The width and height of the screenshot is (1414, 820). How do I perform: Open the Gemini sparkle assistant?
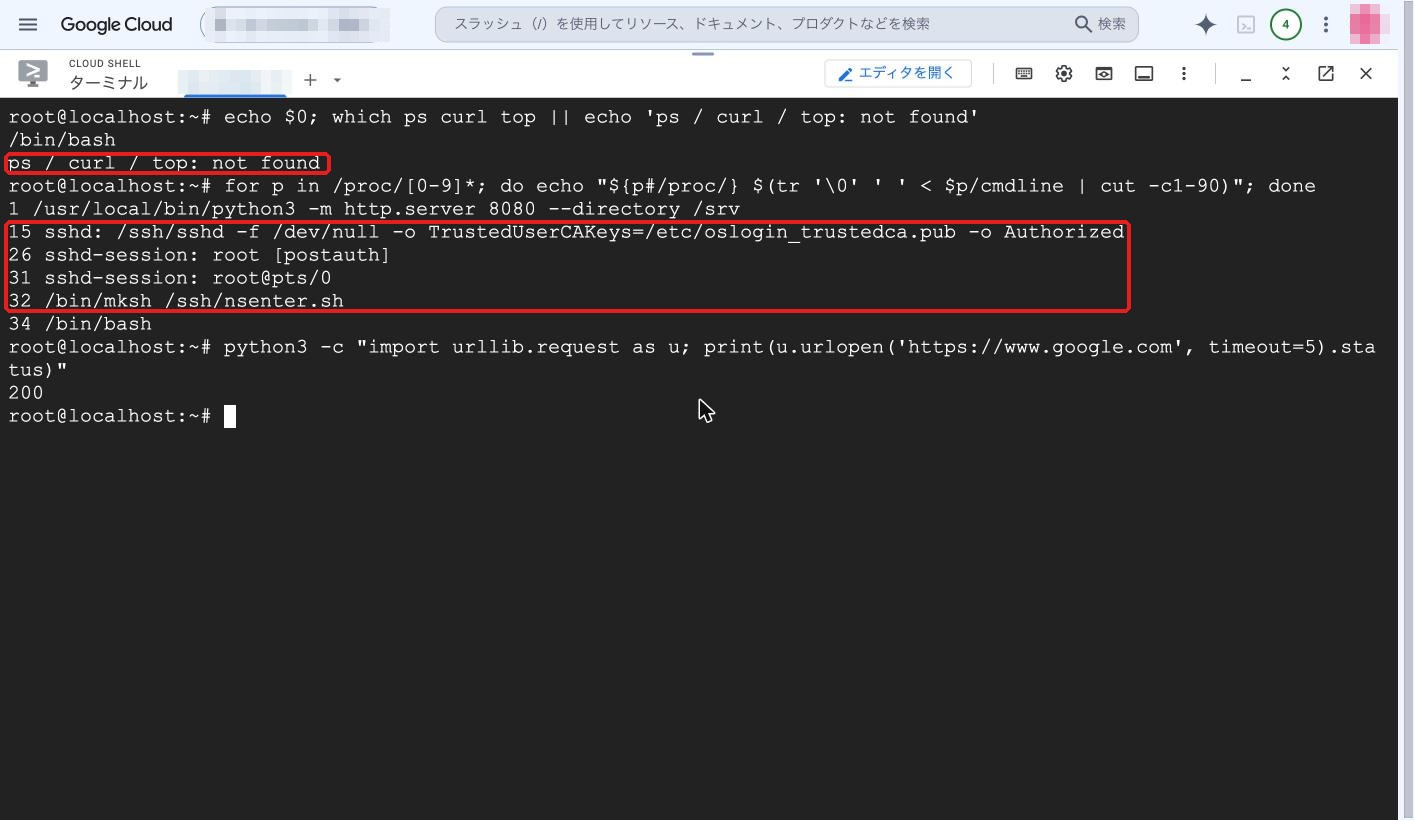[1206, 24]
